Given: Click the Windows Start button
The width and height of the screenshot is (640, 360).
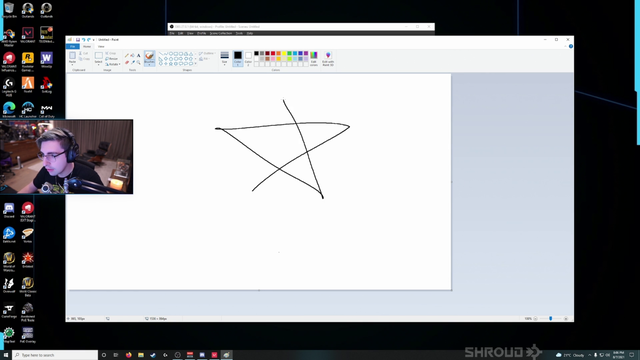Looking at the screenshot, I should click(x=6, y=355).
